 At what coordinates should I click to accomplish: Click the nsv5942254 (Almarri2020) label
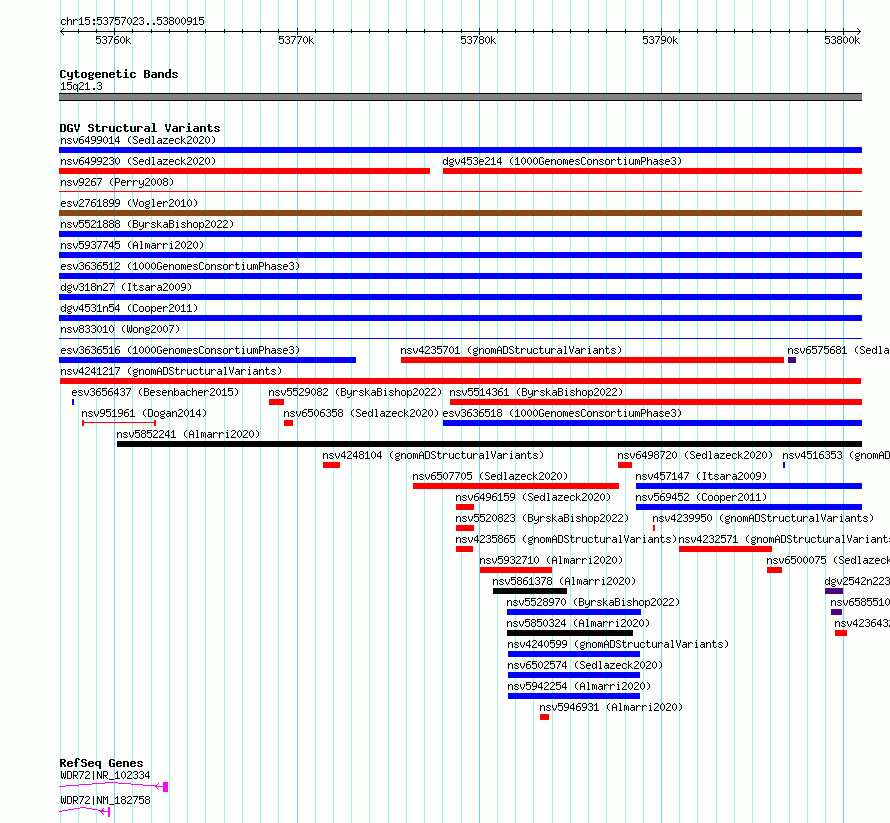pyautogui.click(x=579, y=686)
